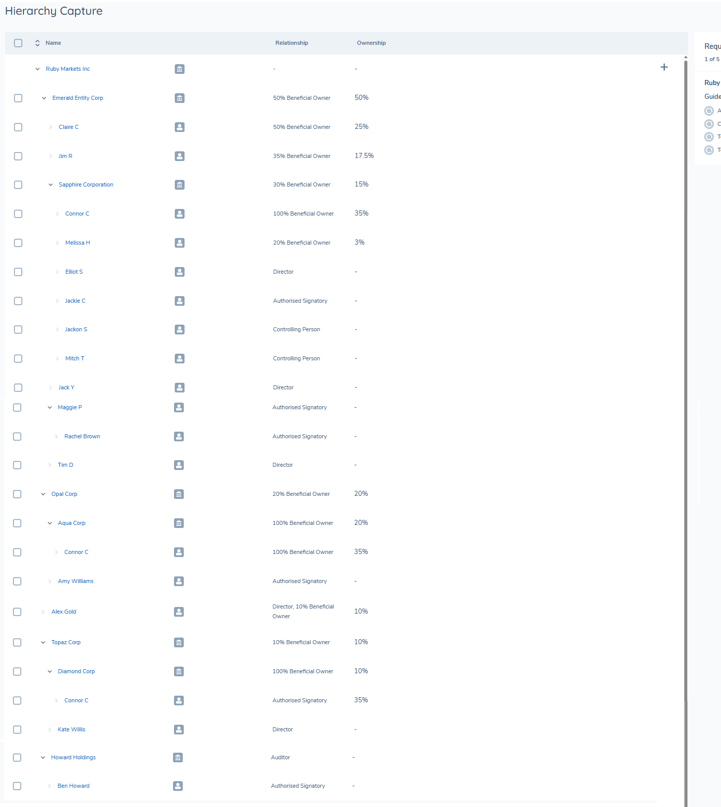721x807 pixels.
Task: Open the Rachel Brown link
Action: tap(82, 436)
